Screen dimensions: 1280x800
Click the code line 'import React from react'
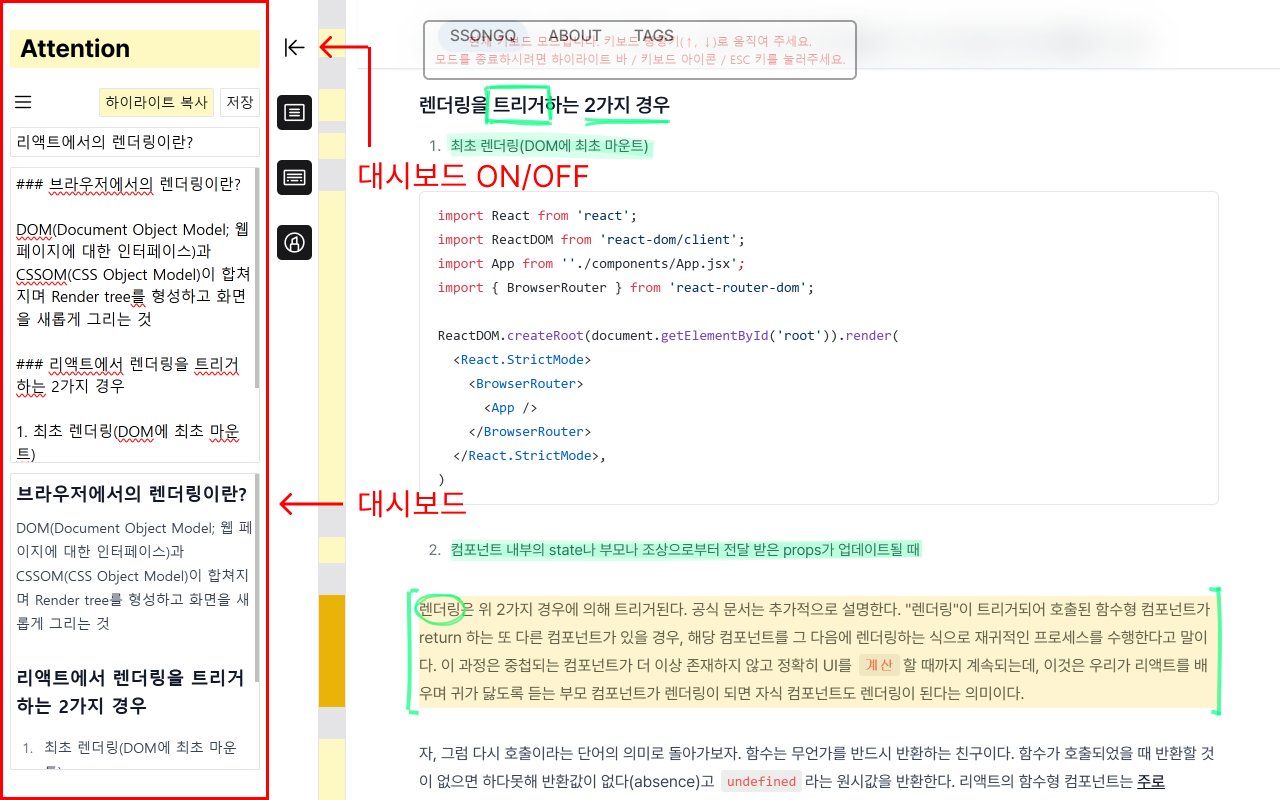pyautogui.click(x=537, y=215)
